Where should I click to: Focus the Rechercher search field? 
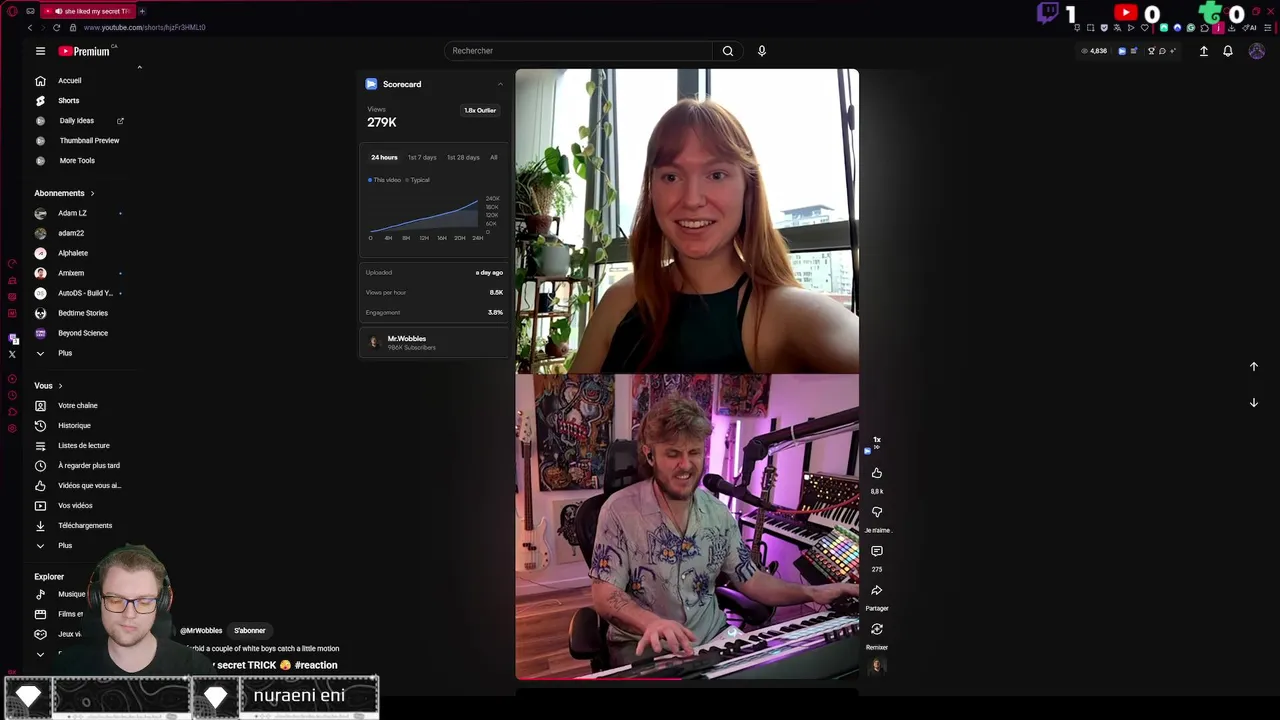(580, 51)
